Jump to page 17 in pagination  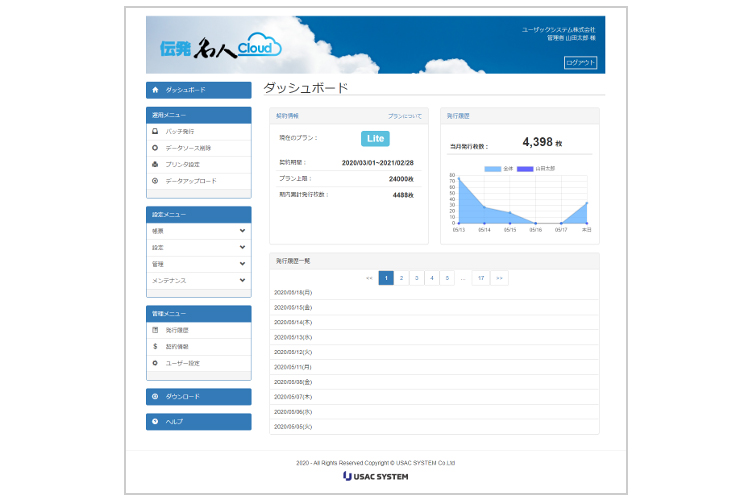tap(480, 278)
